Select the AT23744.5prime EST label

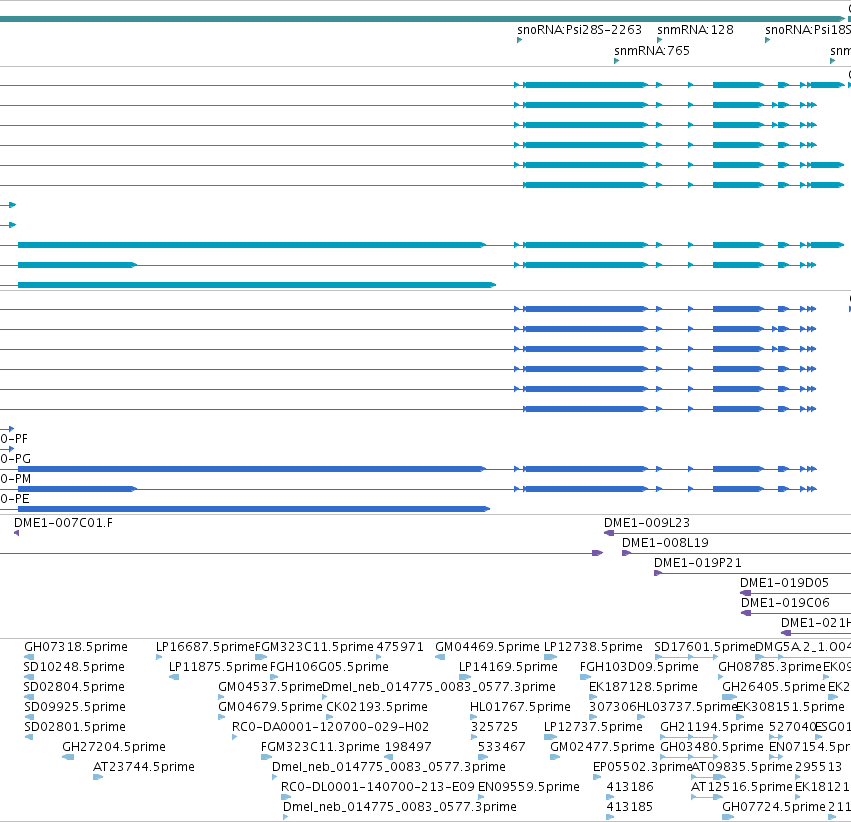pyautogui.click(x=144, y=767)
